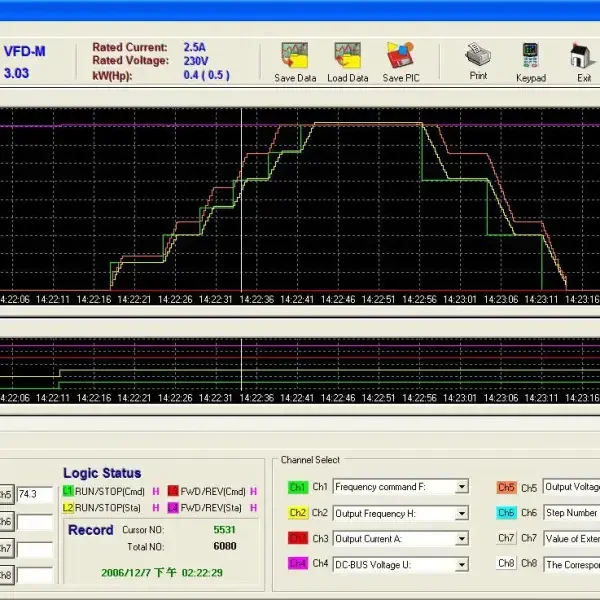Click the ch6 button on left edge
Viewport: 600px width, 600px height.
7,522
